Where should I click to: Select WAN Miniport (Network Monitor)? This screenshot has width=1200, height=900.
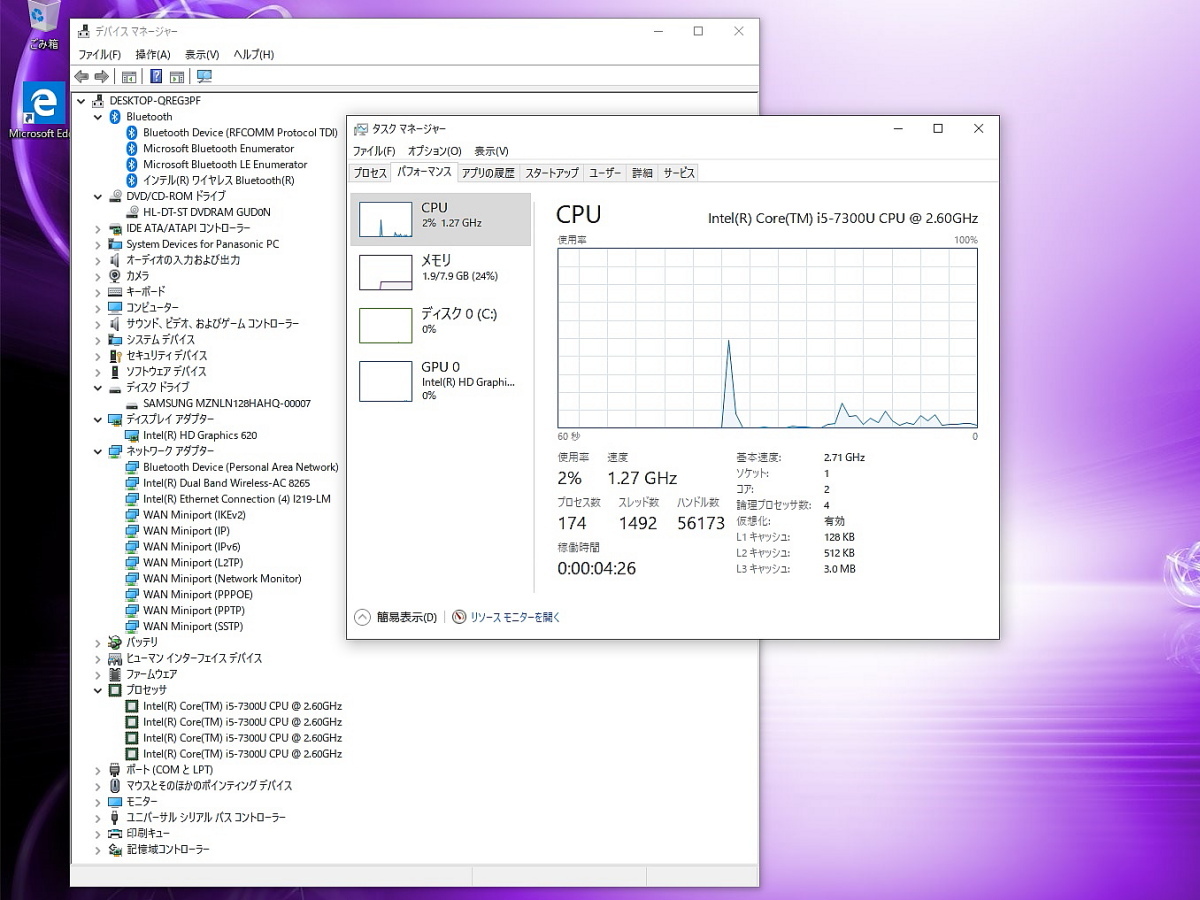[x=222, y=579]
